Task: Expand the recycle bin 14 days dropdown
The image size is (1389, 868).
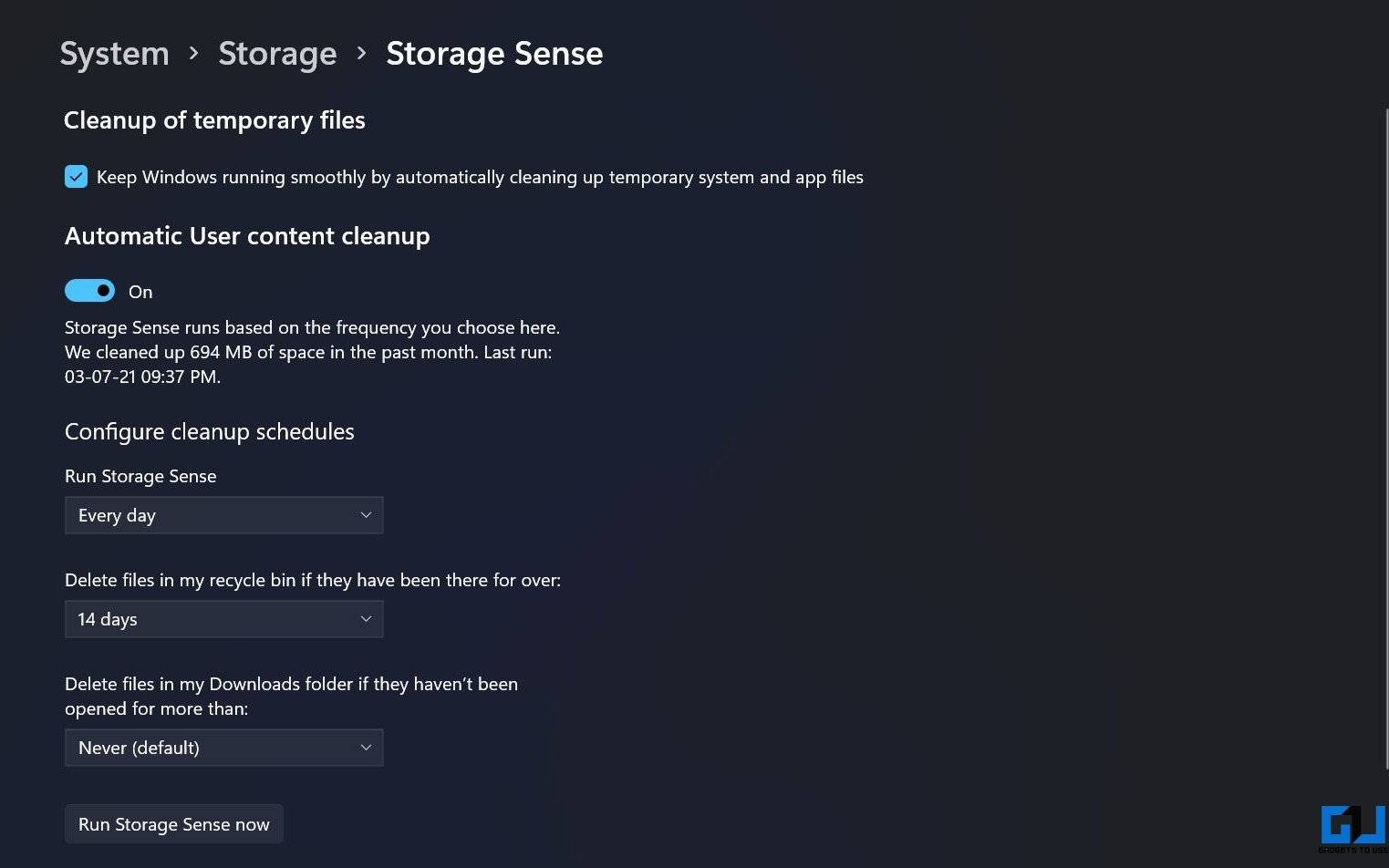Action: 223,619
